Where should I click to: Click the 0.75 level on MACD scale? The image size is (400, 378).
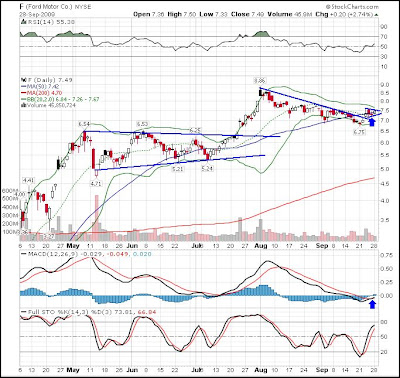coord(386,255)
